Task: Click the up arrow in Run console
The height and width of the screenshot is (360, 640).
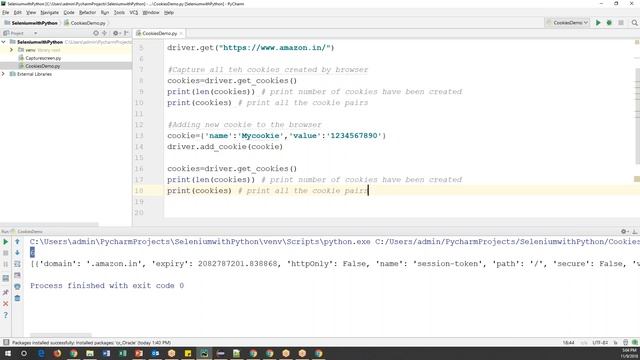Action: 17,242
